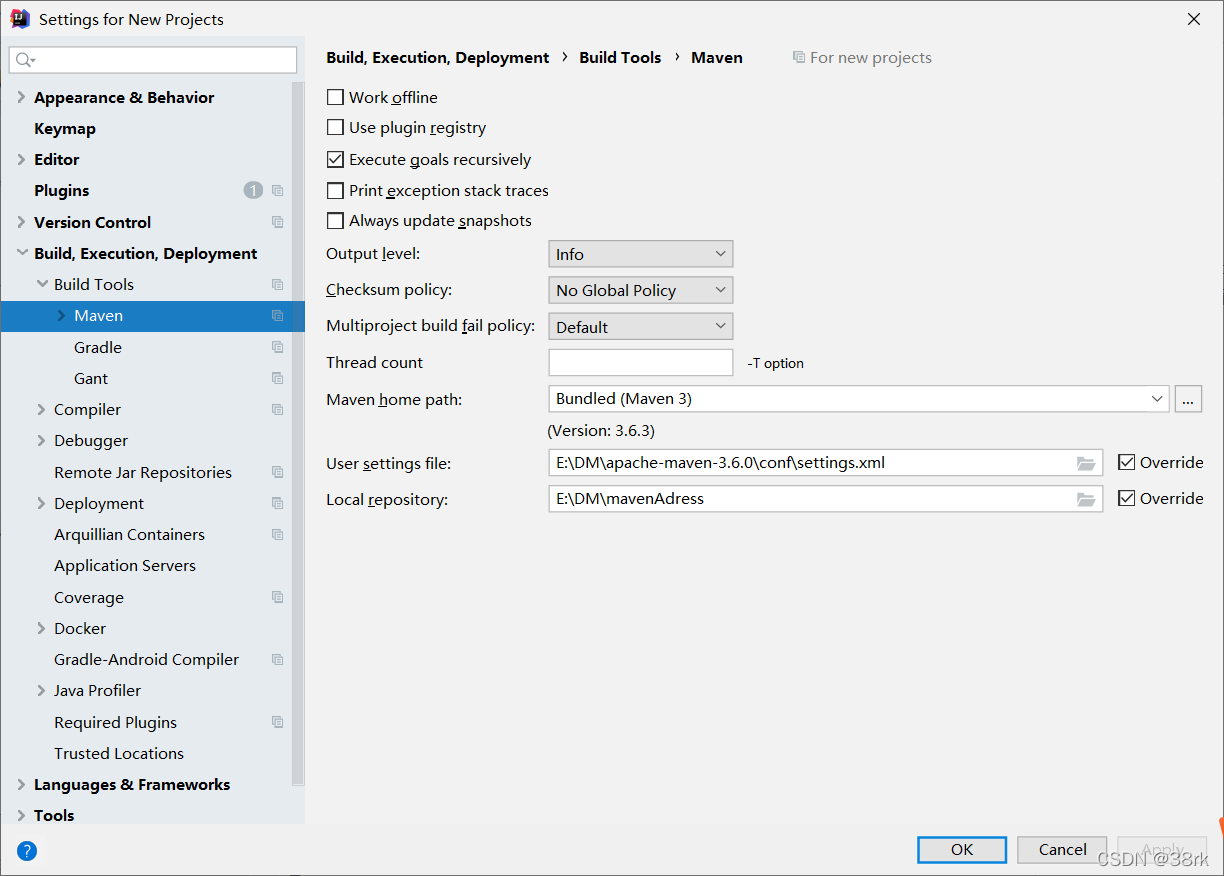Select Gant under Build Tools
Screen dimensions: 1224x876
tap(91, 378)
